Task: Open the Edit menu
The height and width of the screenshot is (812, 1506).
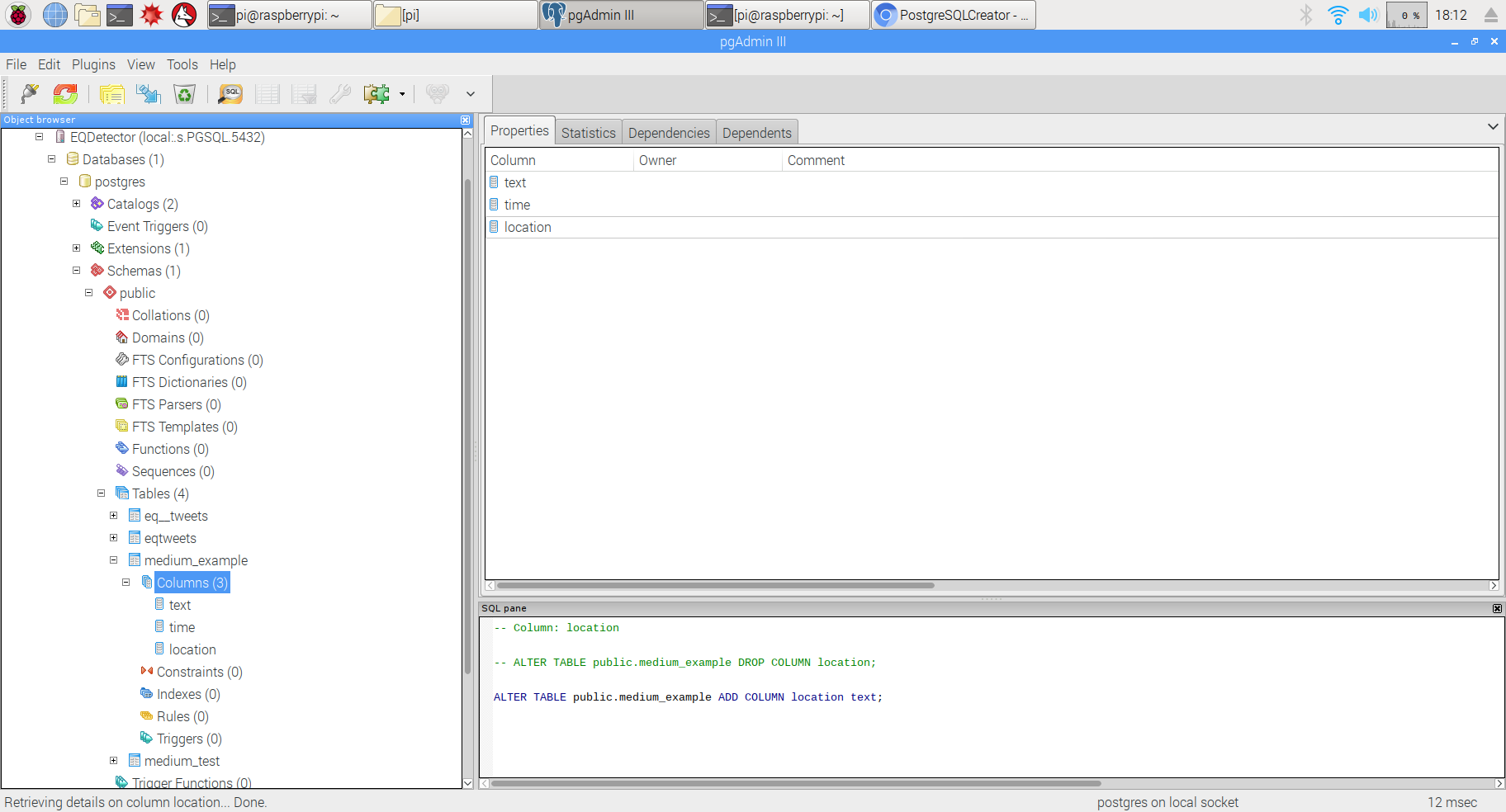Action: pyautogui.click(x=49, y=64)
